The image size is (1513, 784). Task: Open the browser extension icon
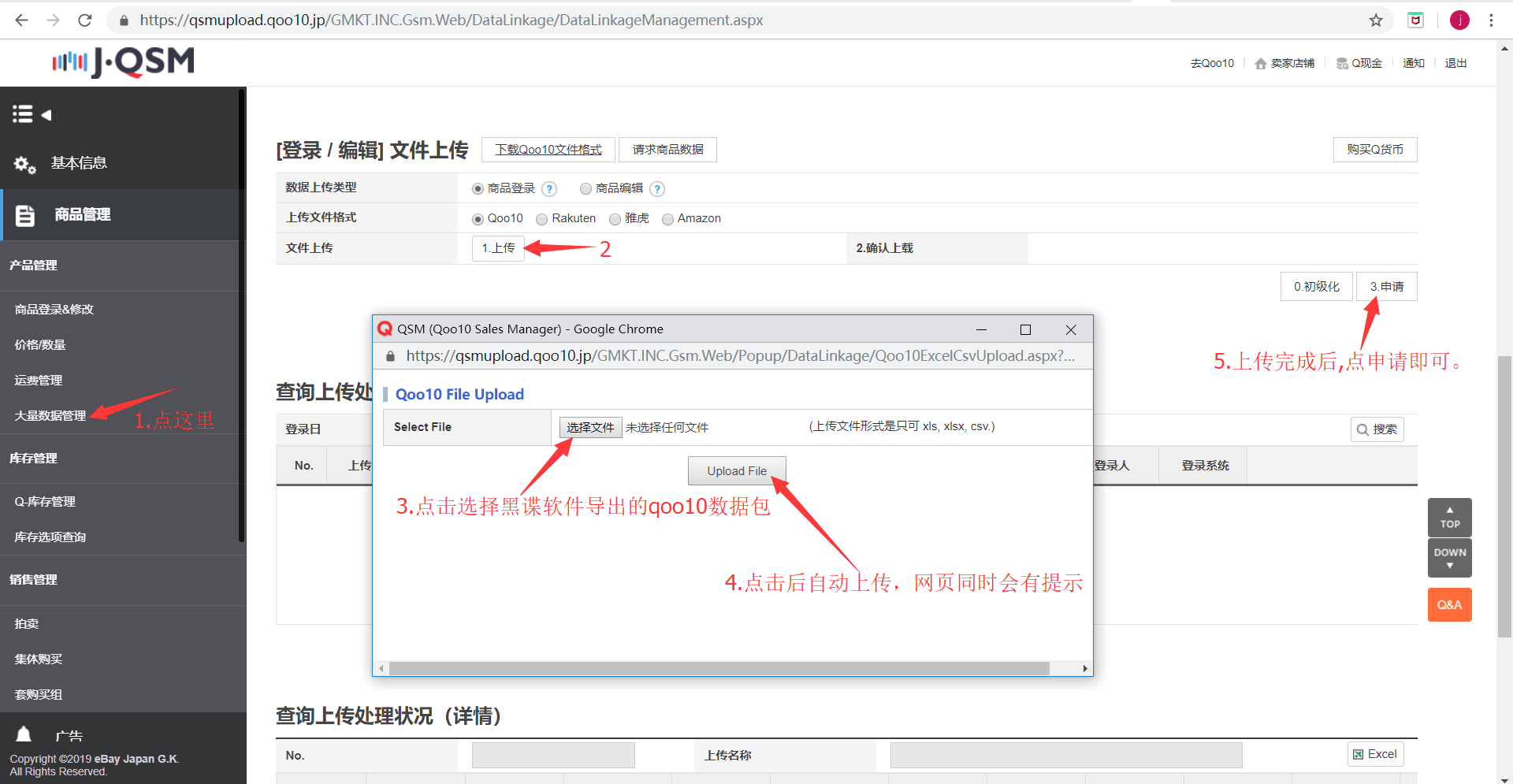(1416, 20)
